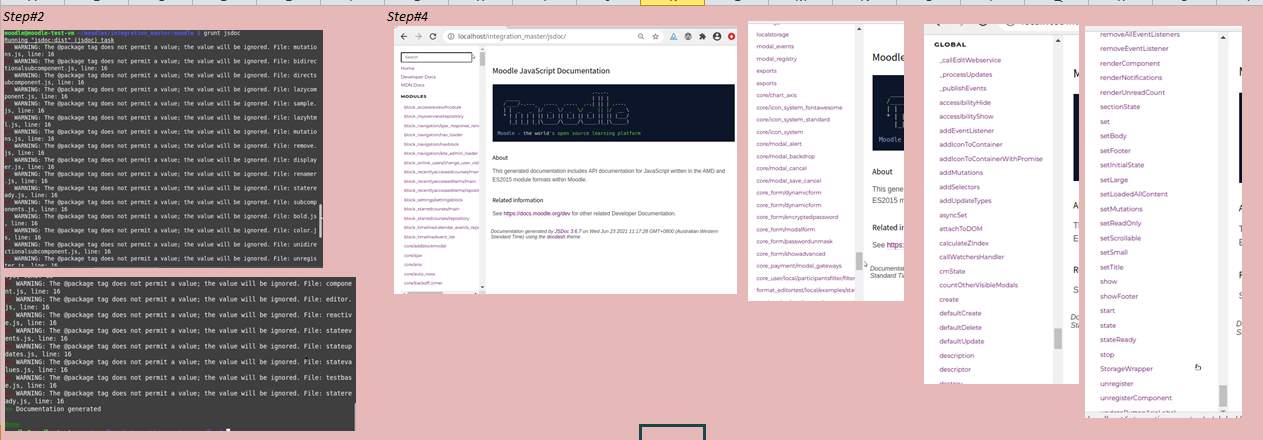
Task: Open the extensions puzzle icon in browser
Action: 702,37
